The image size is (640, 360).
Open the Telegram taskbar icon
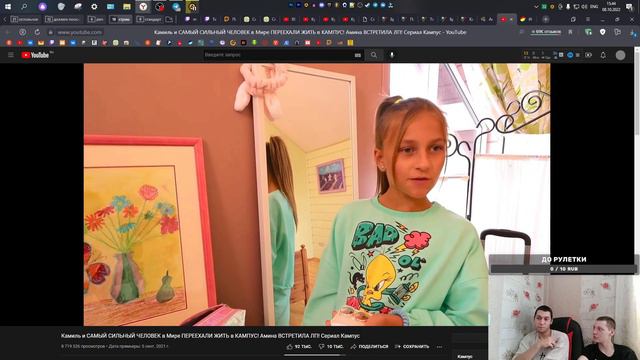pyautogui.click(x=176, y=7)
